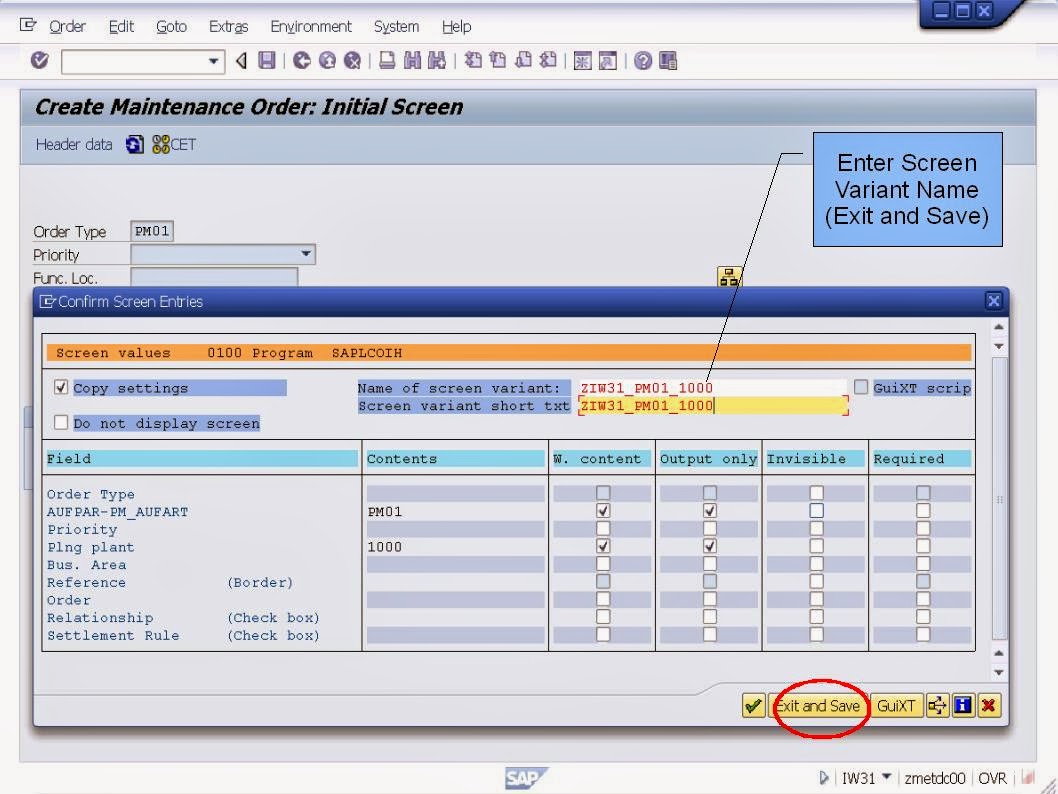Screen dimensions: 1058x794
Task: Select the Back arrow icon
Action: 240,61
